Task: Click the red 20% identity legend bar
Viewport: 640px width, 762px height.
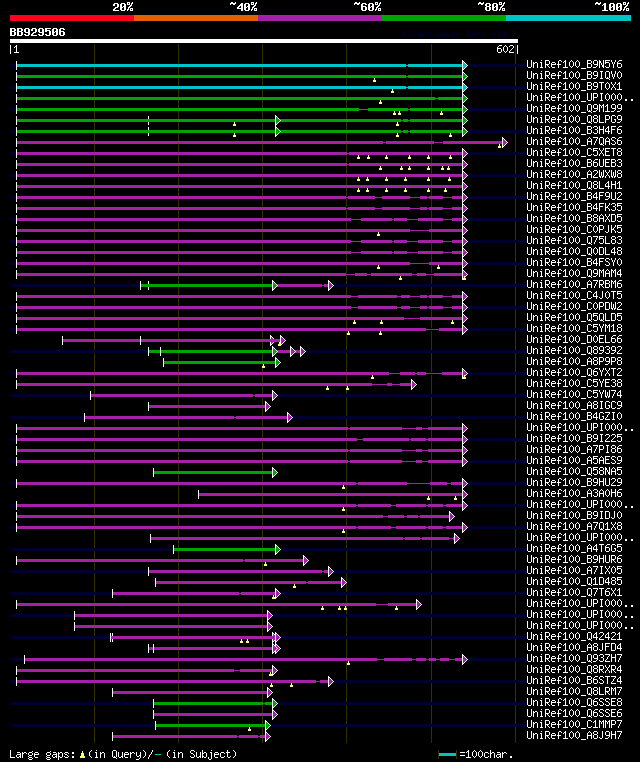Action: [x=72, y=18]
